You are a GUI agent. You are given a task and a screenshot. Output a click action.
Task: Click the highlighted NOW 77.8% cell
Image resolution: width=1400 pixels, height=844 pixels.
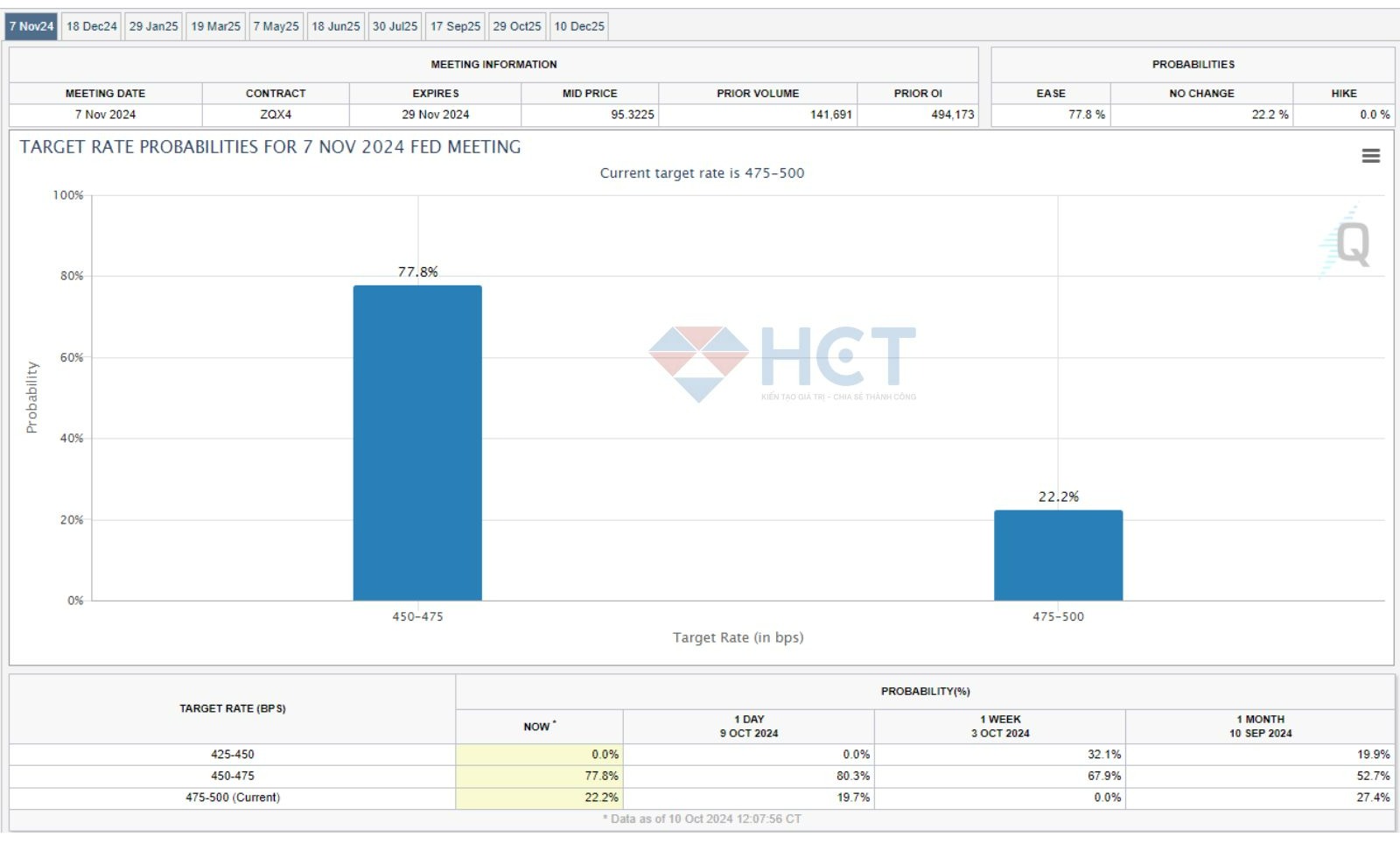[539, 776]
